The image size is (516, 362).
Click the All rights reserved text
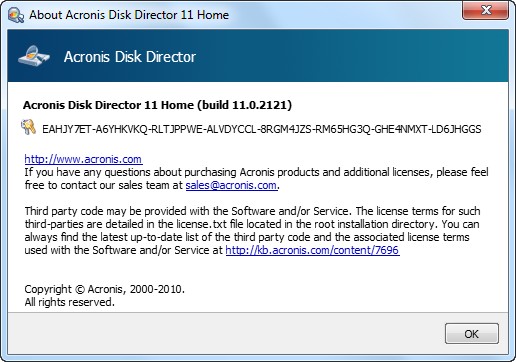pyautogui.click(x=69, y=302)
